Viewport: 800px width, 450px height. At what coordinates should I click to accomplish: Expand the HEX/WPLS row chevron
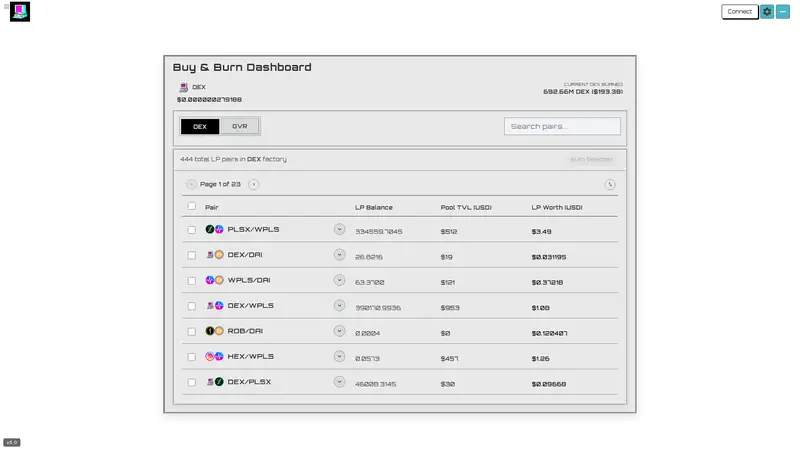(339, 357)
